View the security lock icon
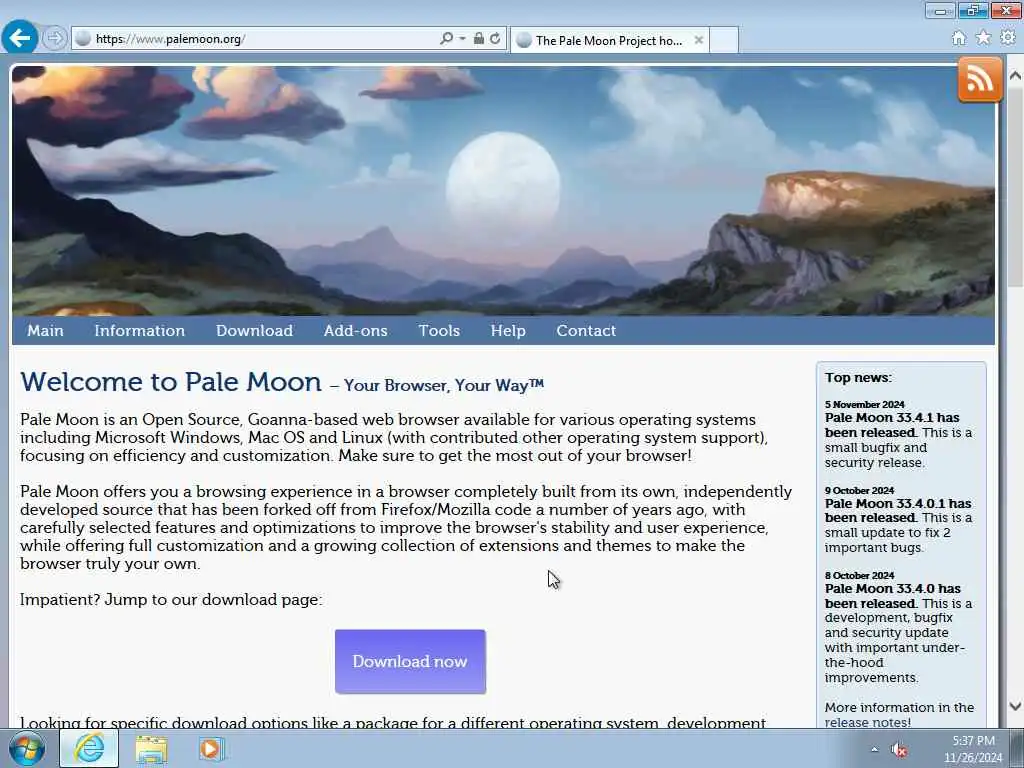 tap(479, 39)
